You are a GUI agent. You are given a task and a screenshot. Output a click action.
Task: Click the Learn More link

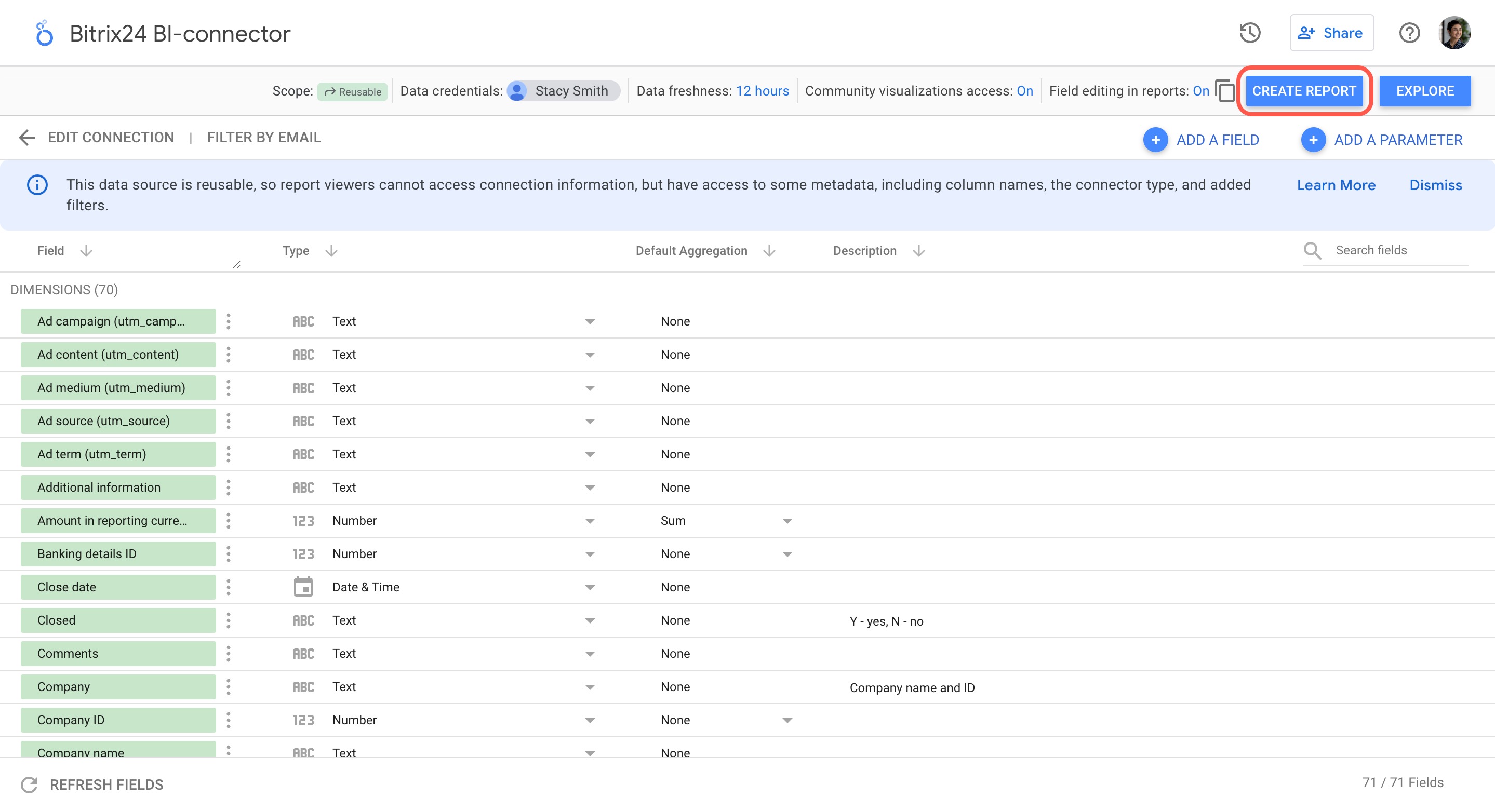(x=1336, y=185)
